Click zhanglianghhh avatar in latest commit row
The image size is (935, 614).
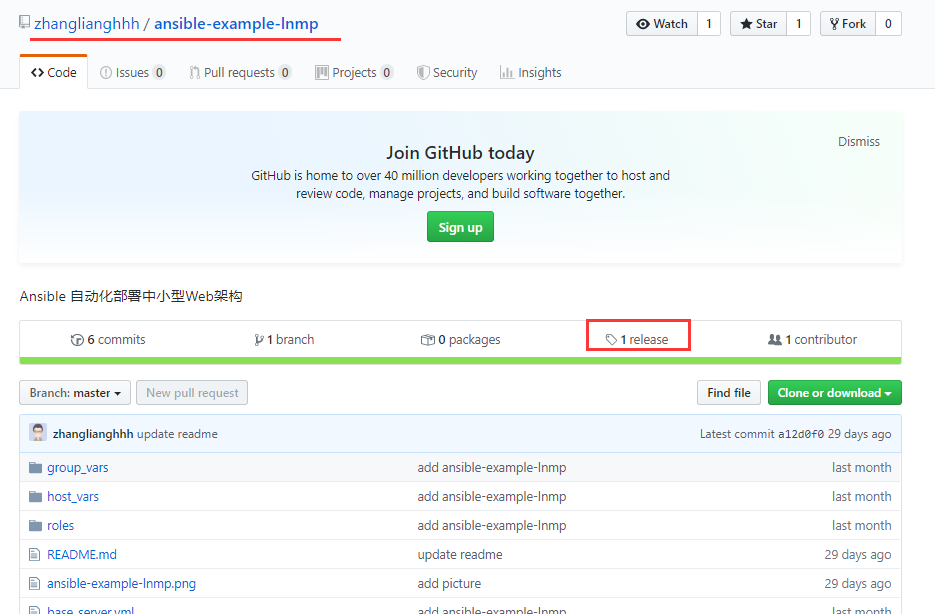click(38, 433)
